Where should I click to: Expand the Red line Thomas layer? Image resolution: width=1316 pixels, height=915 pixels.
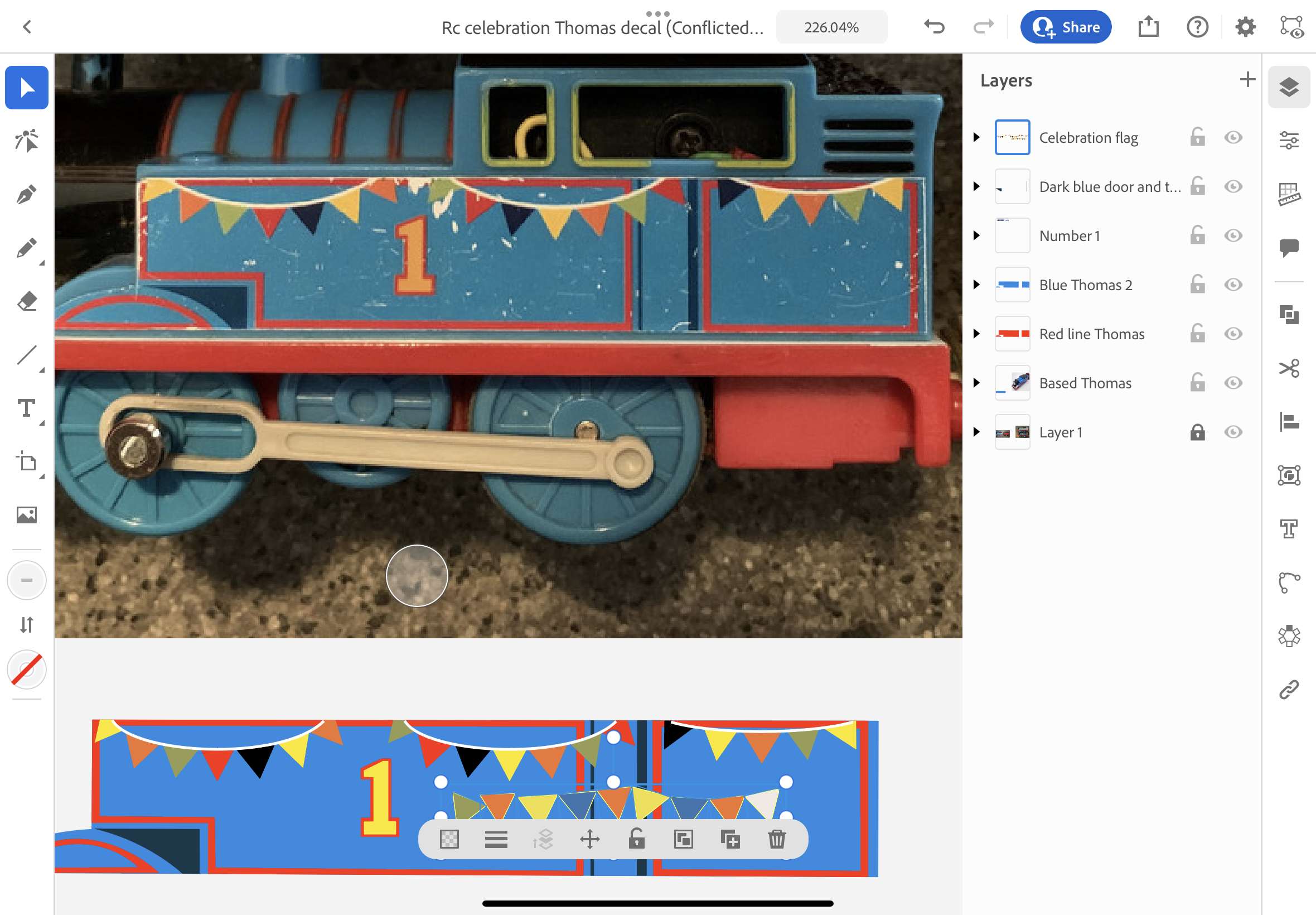point(977,334)
